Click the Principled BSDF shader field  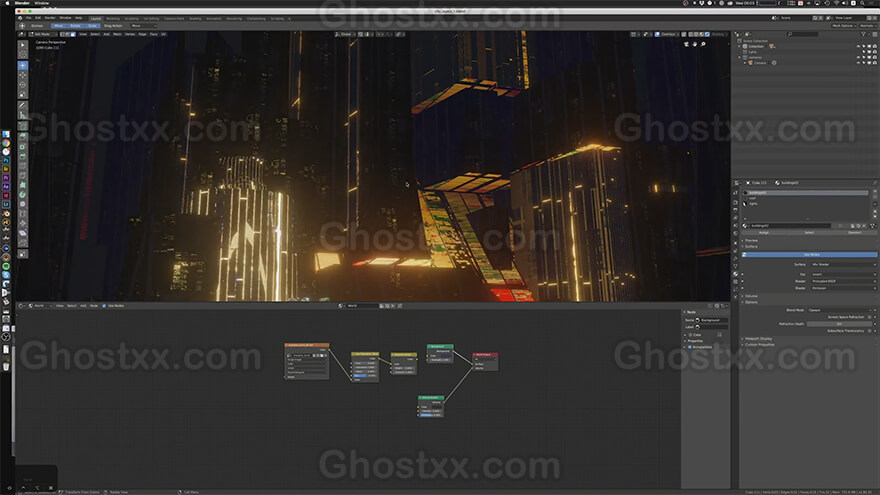click(842, 281)
